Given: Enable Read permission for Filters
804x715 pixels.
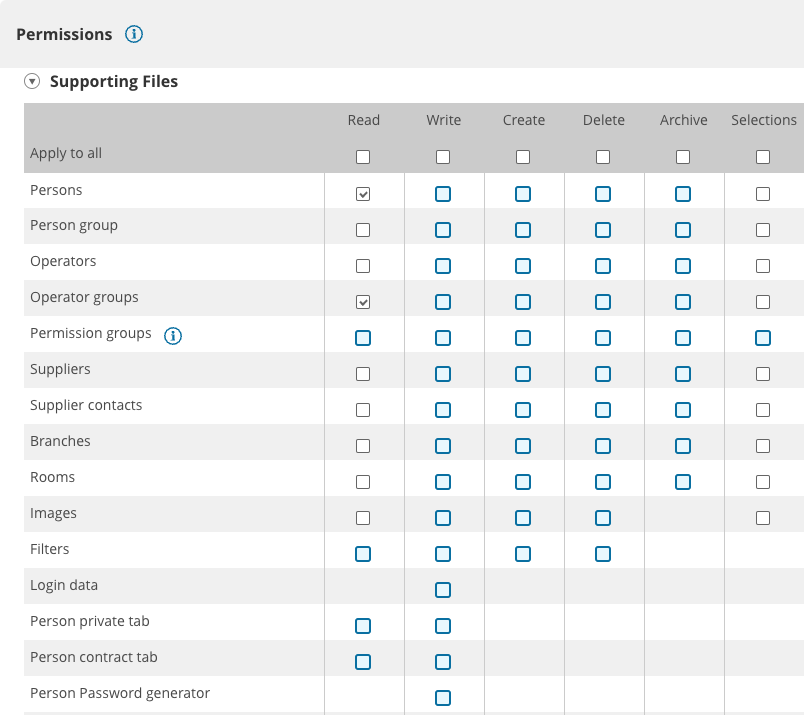Looking at the screenshot, I should coord(363,553).
